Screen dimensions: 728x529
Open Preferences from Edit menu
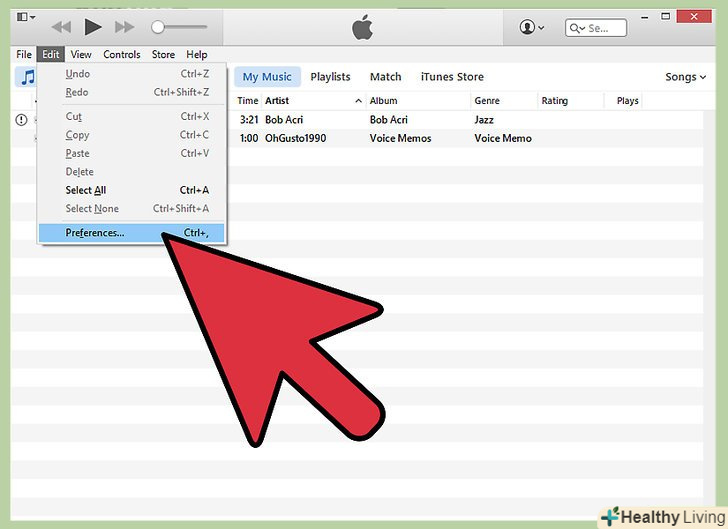[x=132, y=233]
